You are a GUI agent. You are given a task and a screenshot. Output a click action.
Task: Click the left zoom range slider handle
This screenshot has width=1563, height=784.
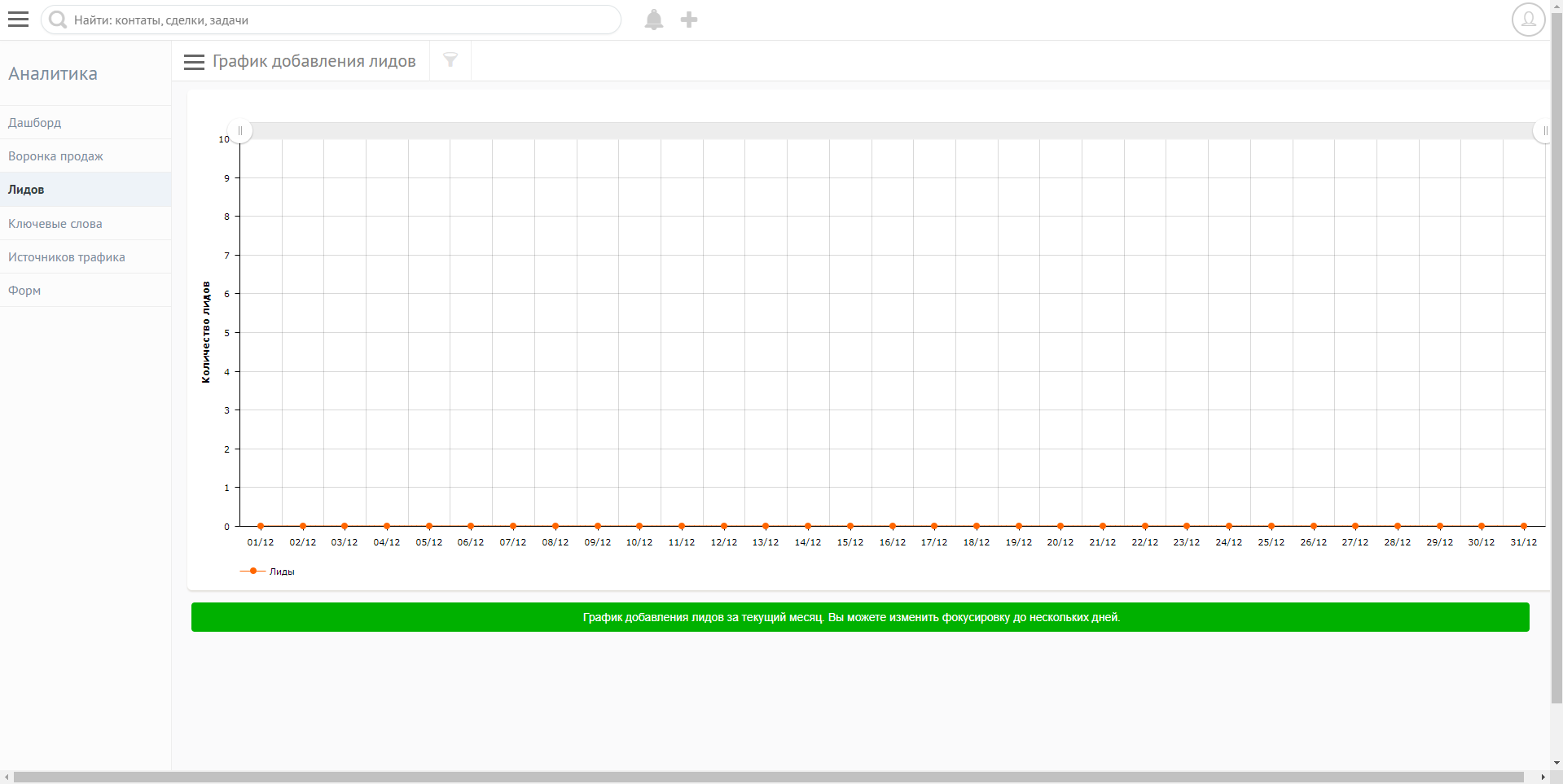coord(240,130)
